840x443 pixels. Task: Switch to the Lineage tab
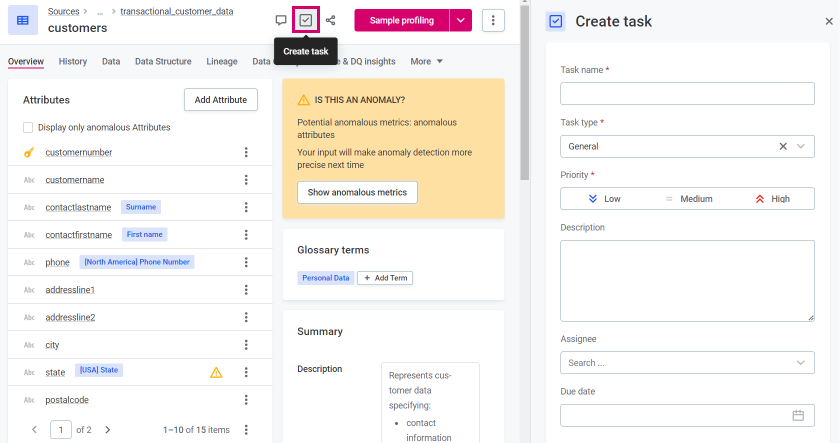point(222,61)
